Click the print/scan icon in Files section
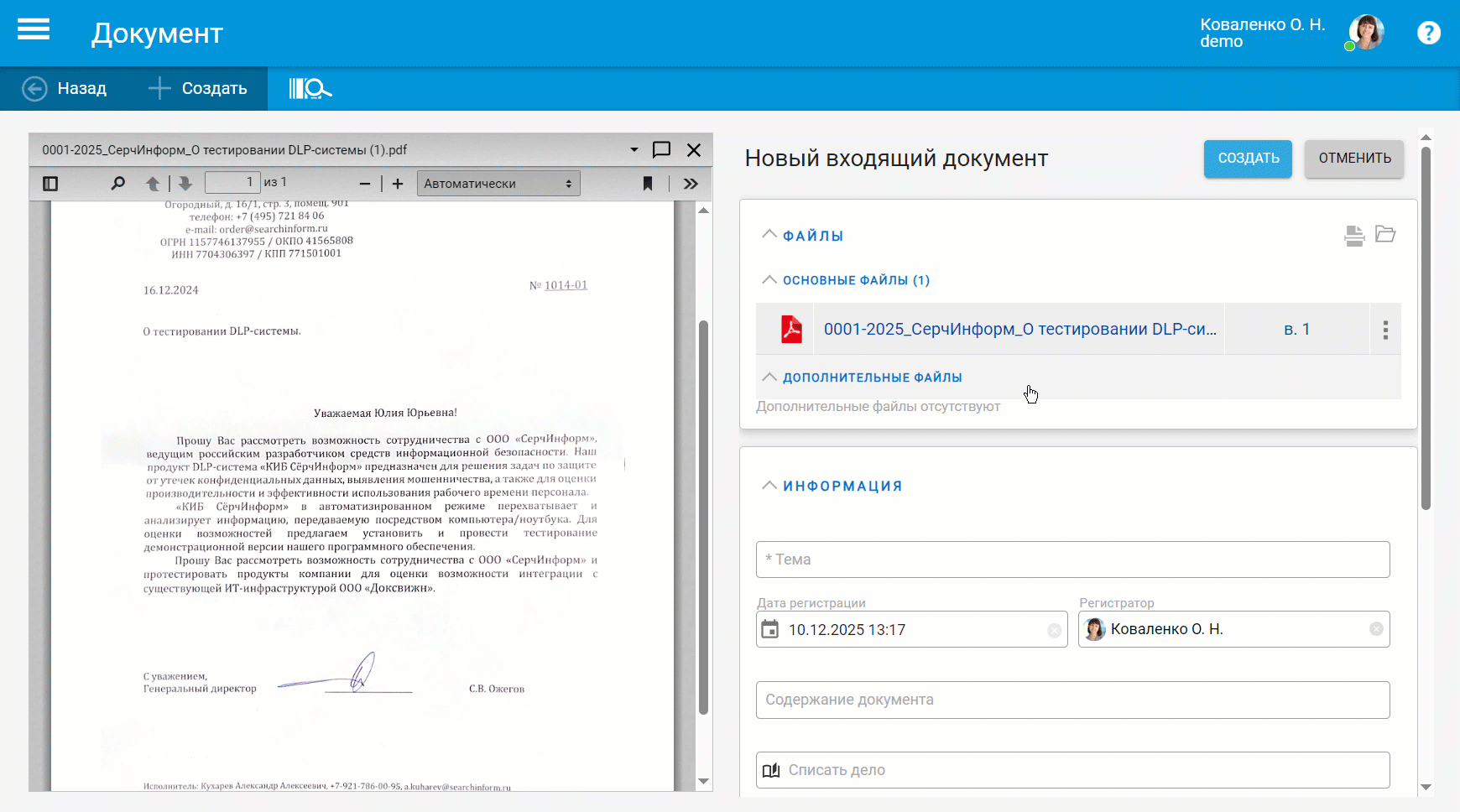This screenshot has width=1460, height=812. coord(1353,236)
